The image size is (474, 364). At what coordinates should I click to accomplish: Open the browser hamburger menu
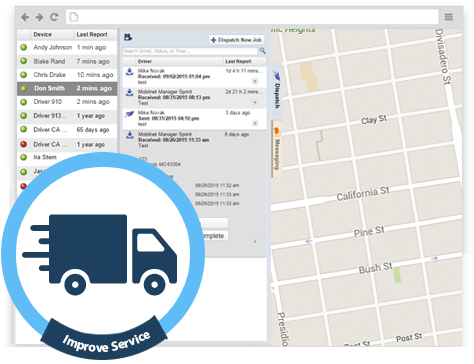click(x=449, y=17)
